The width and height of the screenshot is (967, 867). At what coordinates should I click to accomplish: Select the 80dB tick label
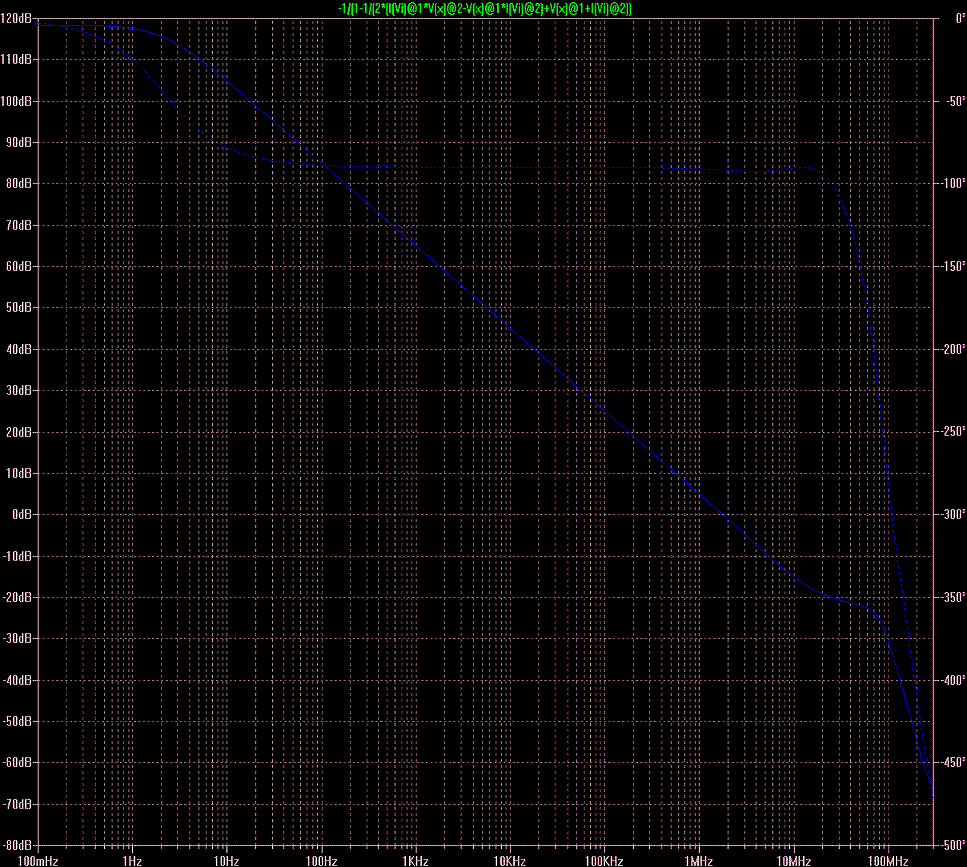pos(19,184)
